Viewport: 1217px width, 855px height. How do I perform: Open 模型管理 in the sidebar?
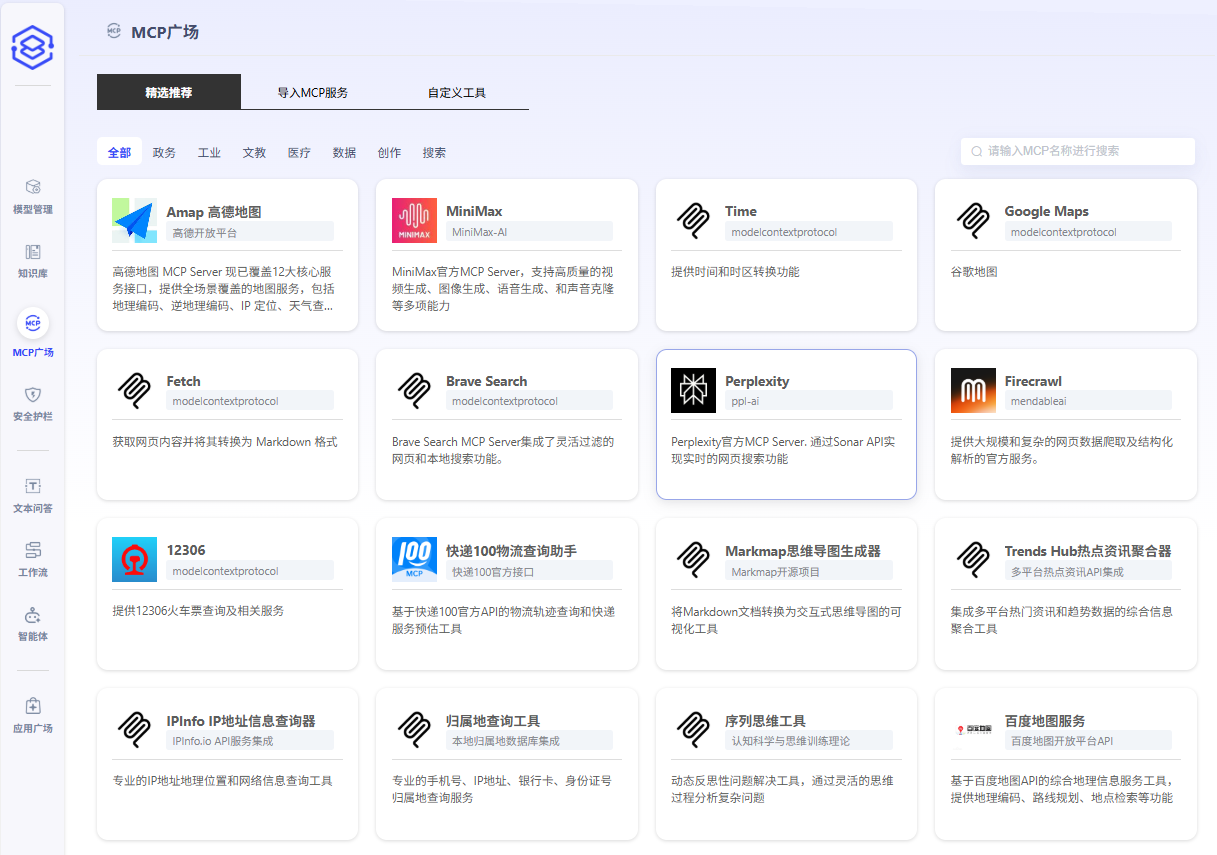pyautogui.click(x=32, y=196)
